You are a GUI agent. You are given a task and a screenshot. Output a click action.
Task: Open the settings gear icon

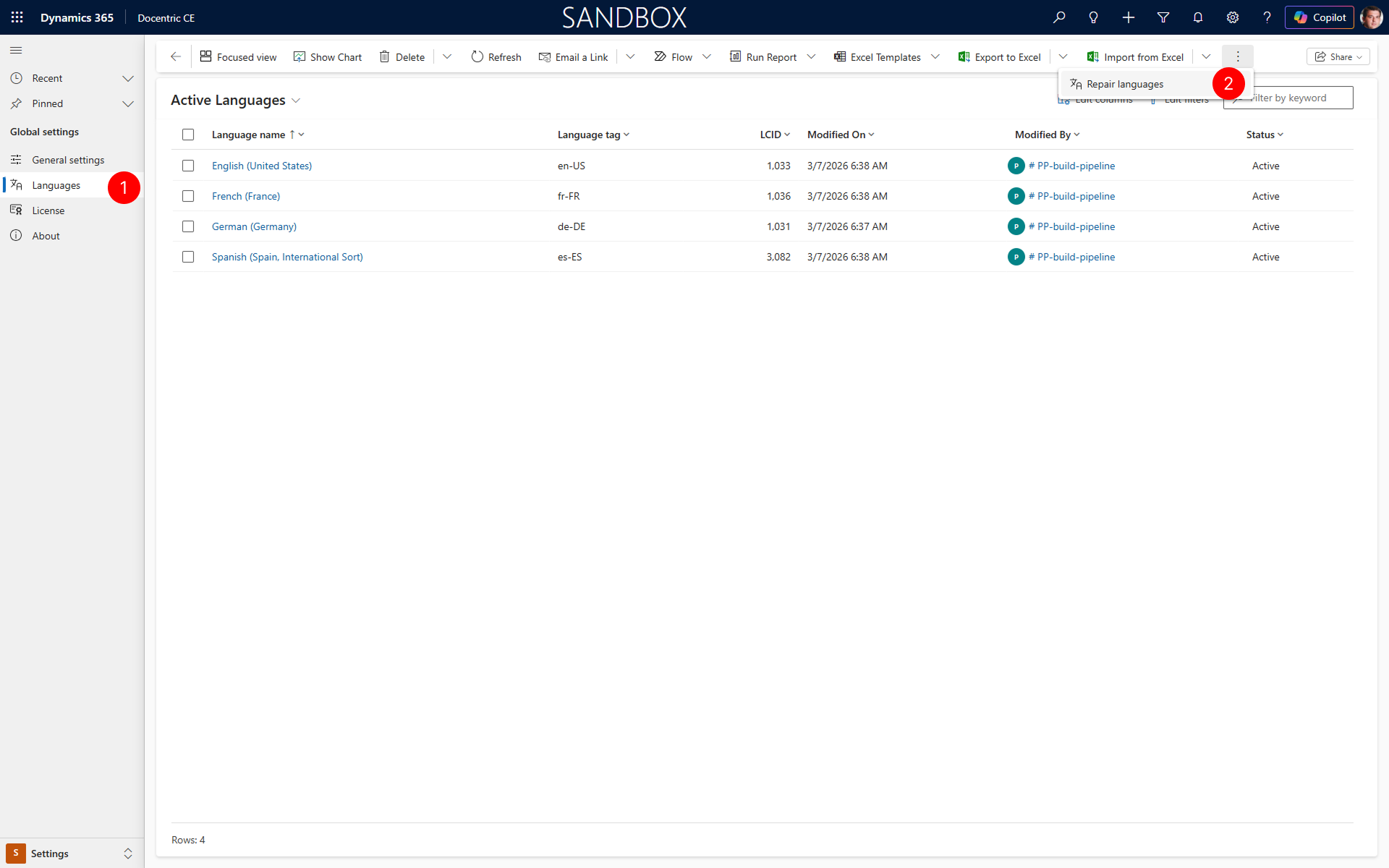pyautogui.click(x=1233, y=17)
